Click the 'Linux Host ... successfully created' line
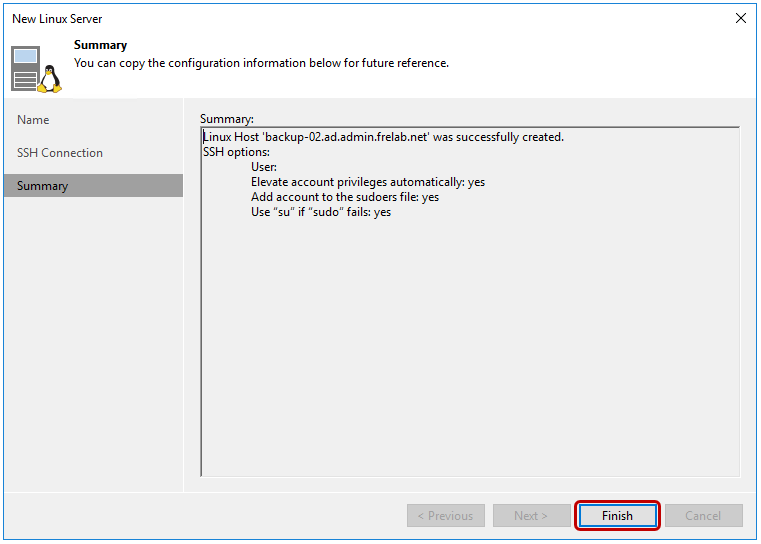 coord(383,137)
